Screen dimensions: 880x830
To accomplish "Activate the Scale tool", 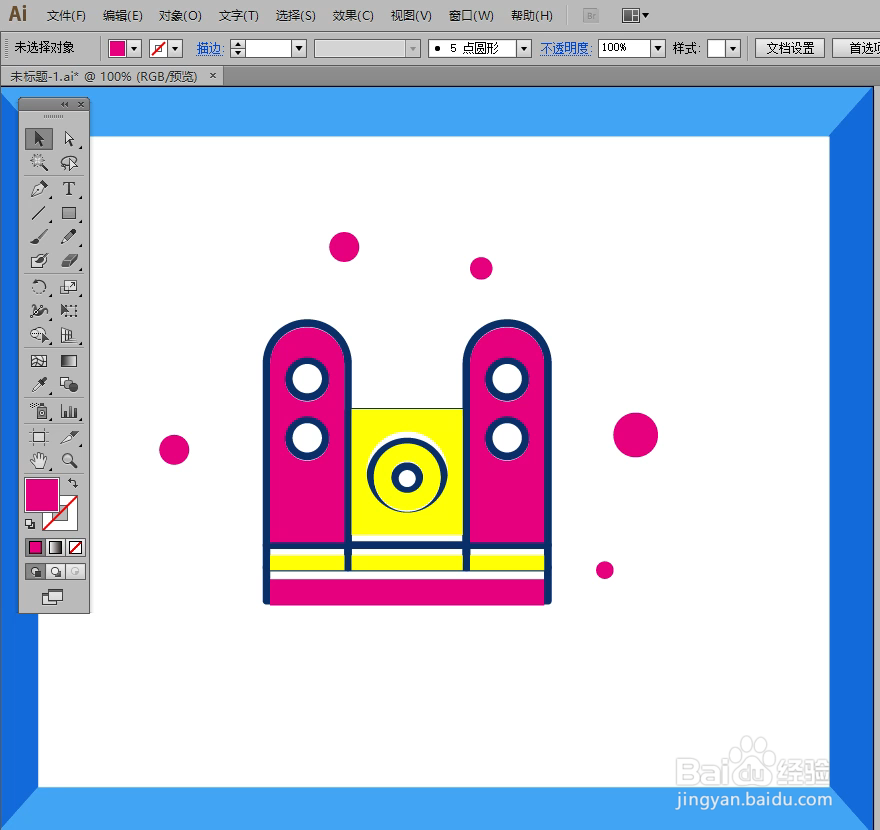I will click(x=69, y=287).
